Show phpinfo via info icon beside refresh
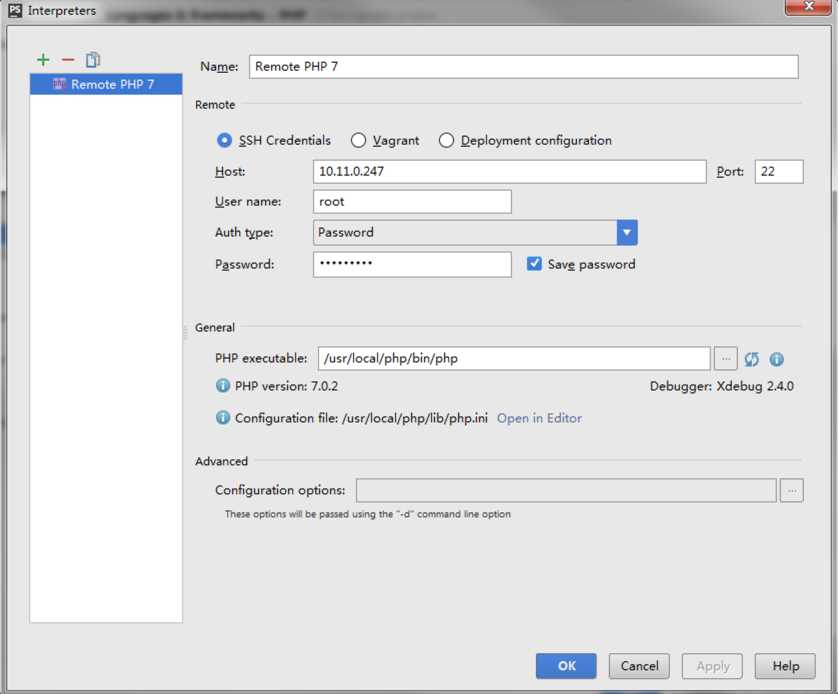The width and height of the screenshot is (838, 694). tap(777, 359)
